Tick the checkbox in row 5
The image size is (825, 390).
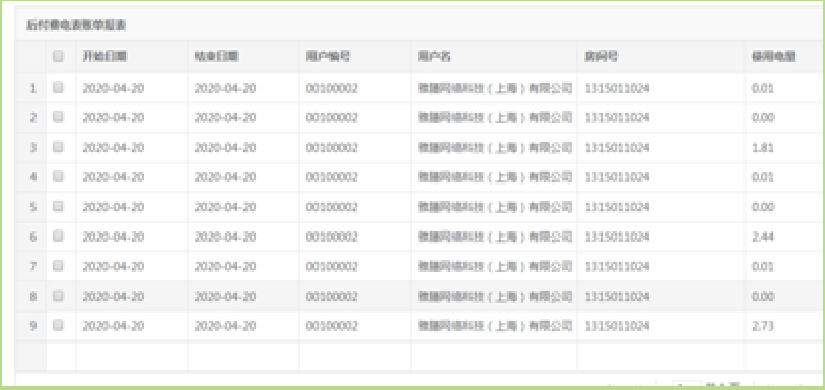[58, 206]
